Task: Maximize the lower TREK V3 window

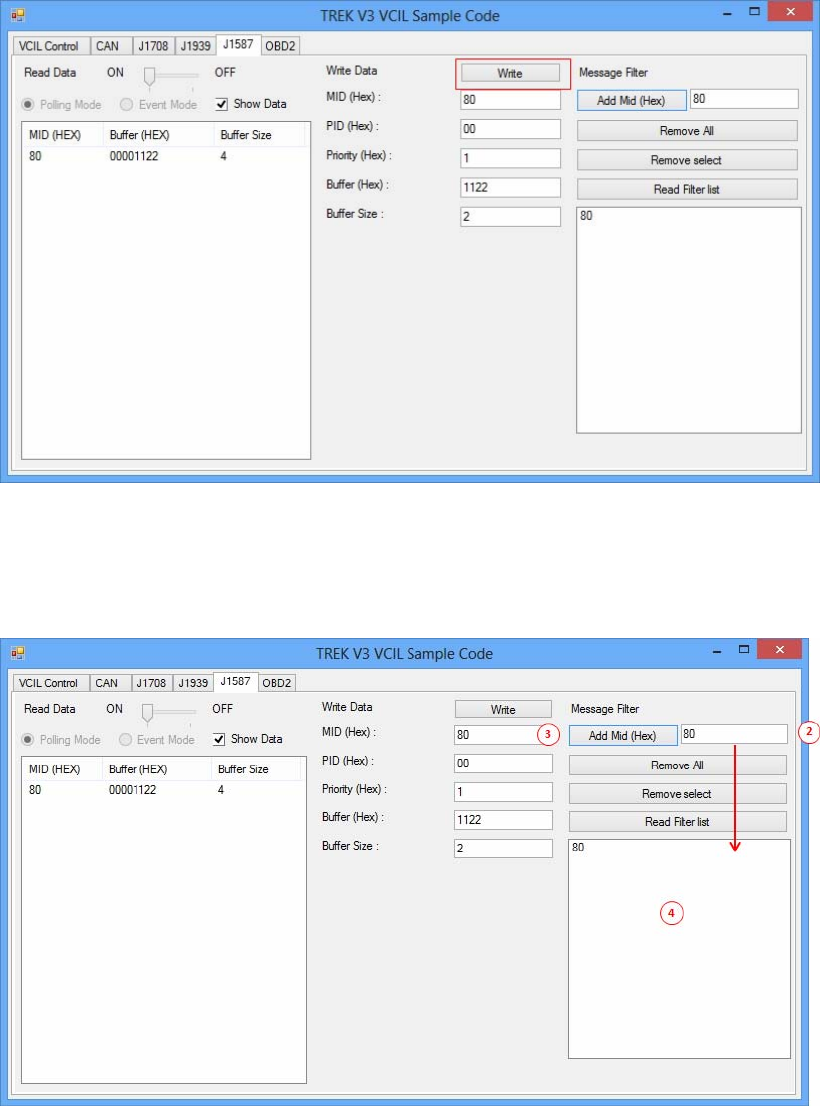Action: point(743,650)
